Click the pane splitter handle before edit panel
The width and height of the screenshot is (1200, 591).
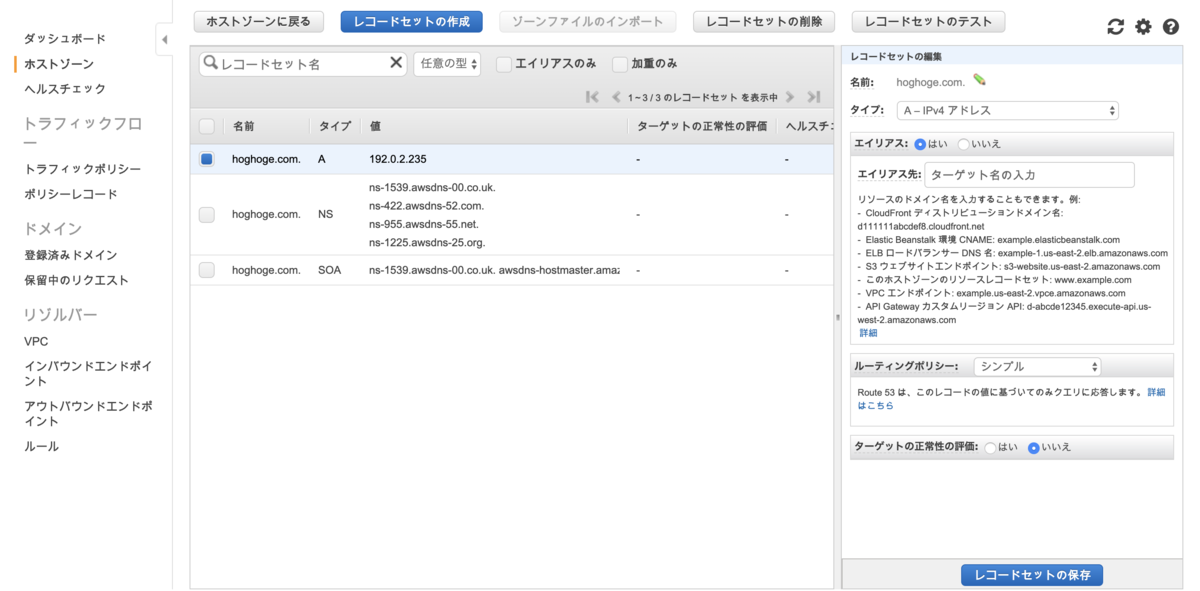click(837, 317)
